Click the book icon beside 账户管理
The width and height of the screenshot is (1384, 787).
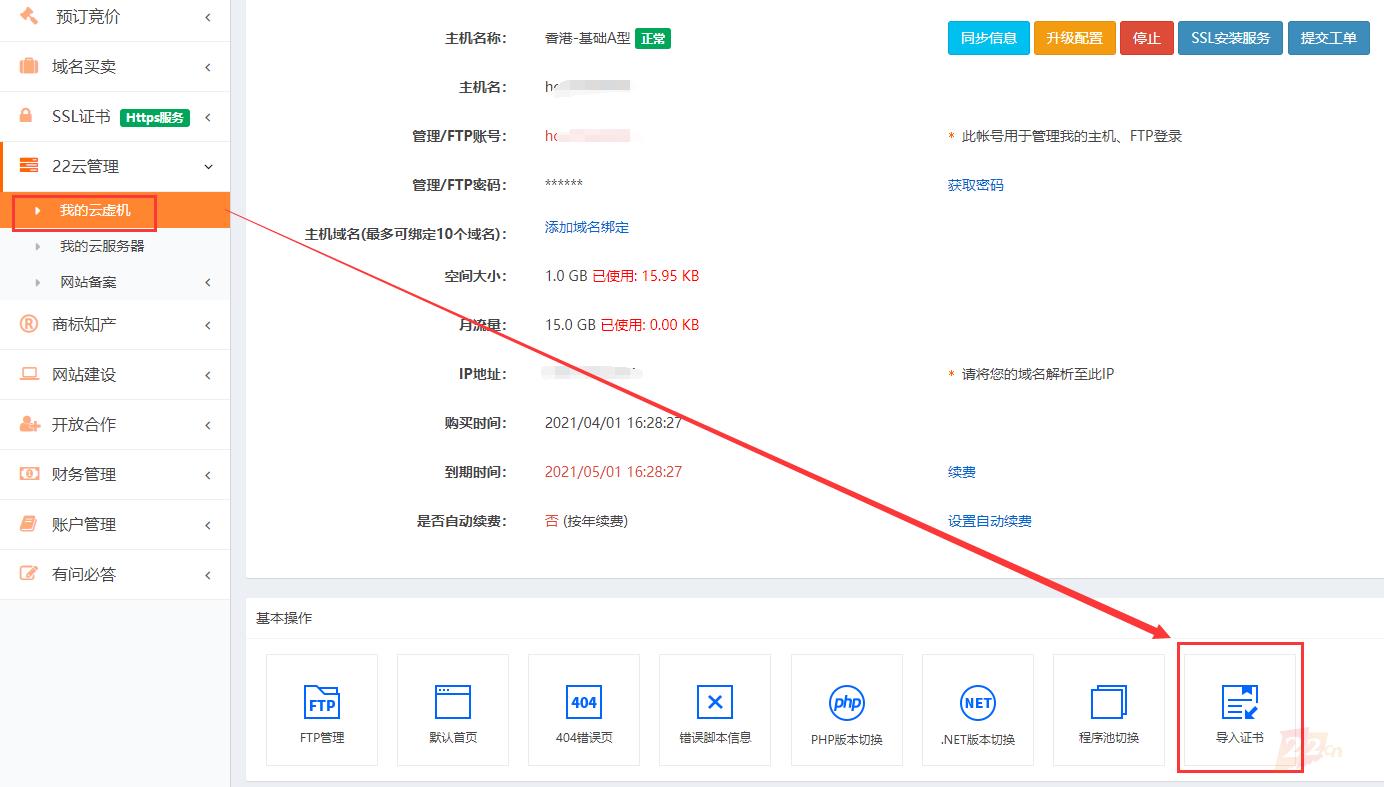29,524
